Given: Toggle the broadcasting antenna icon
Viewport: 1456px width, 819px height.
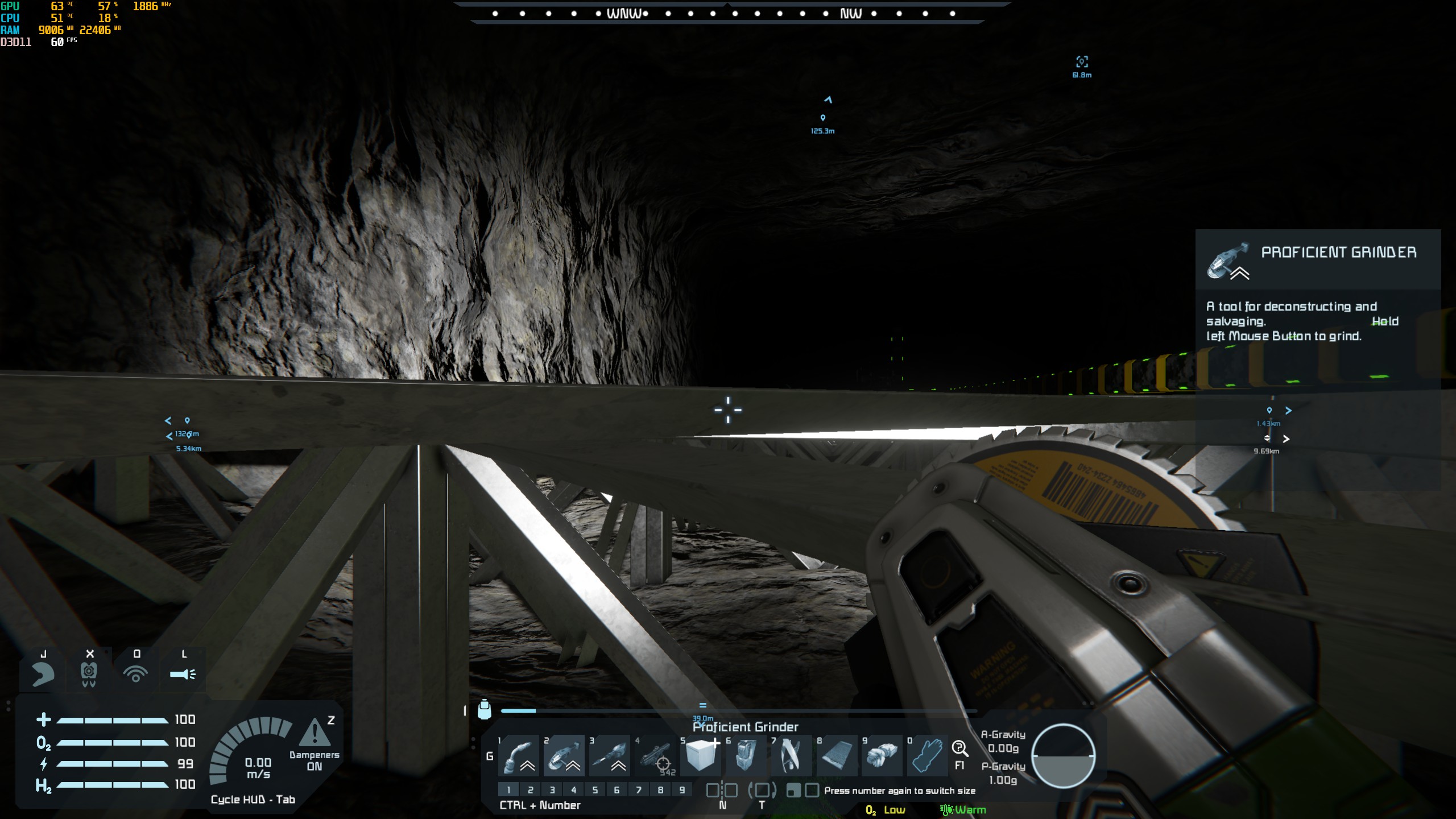Looking at the screenshot, I should [136, 675].
